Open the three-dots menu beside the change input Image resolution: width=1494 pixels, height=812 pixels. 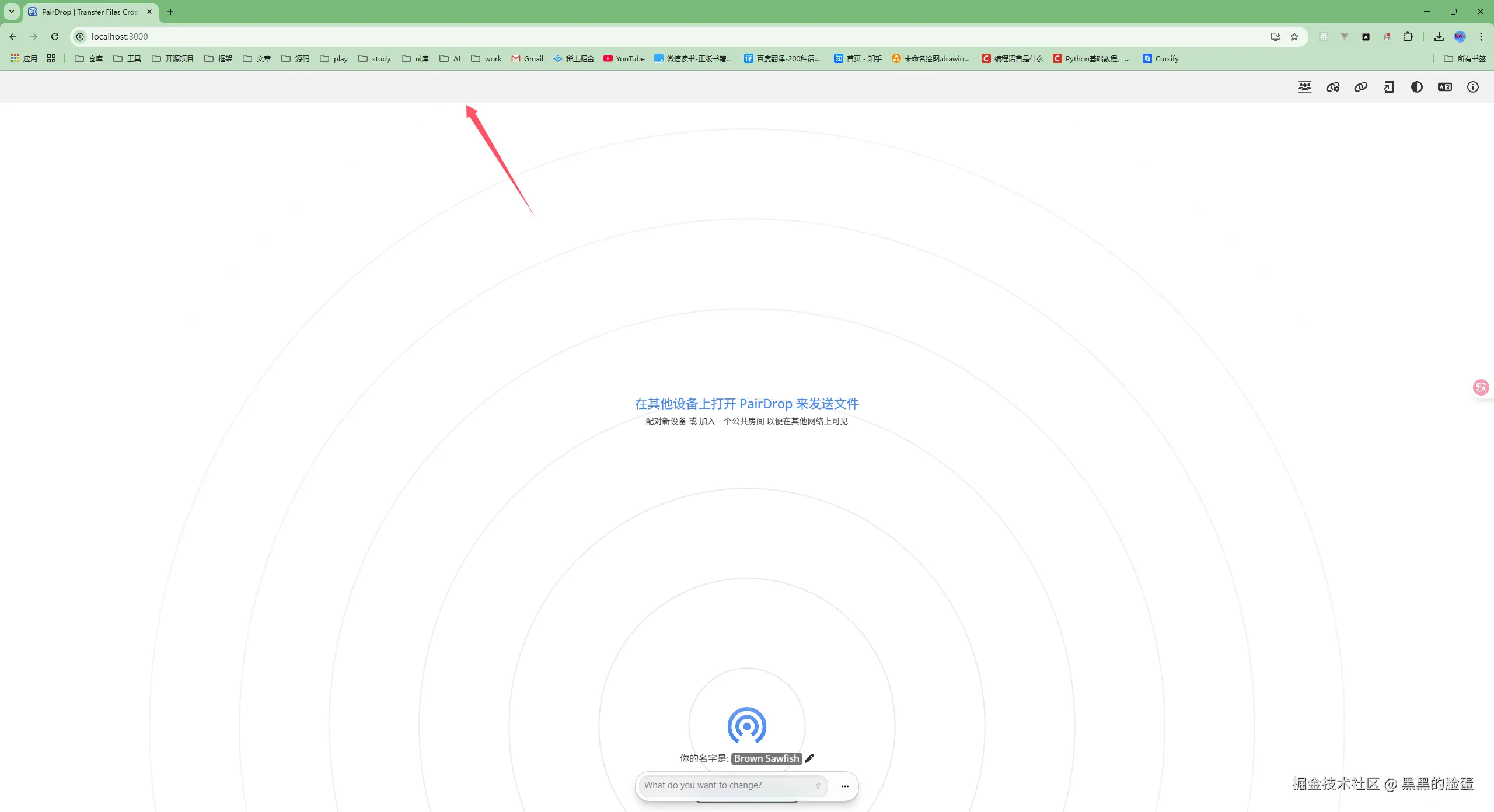(844, 786)
